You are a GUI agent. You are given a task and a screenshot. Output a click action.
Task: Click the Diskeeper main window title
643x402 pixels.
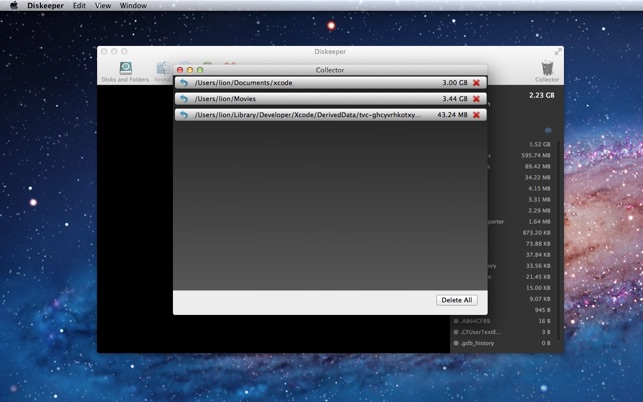pos(330,52)
